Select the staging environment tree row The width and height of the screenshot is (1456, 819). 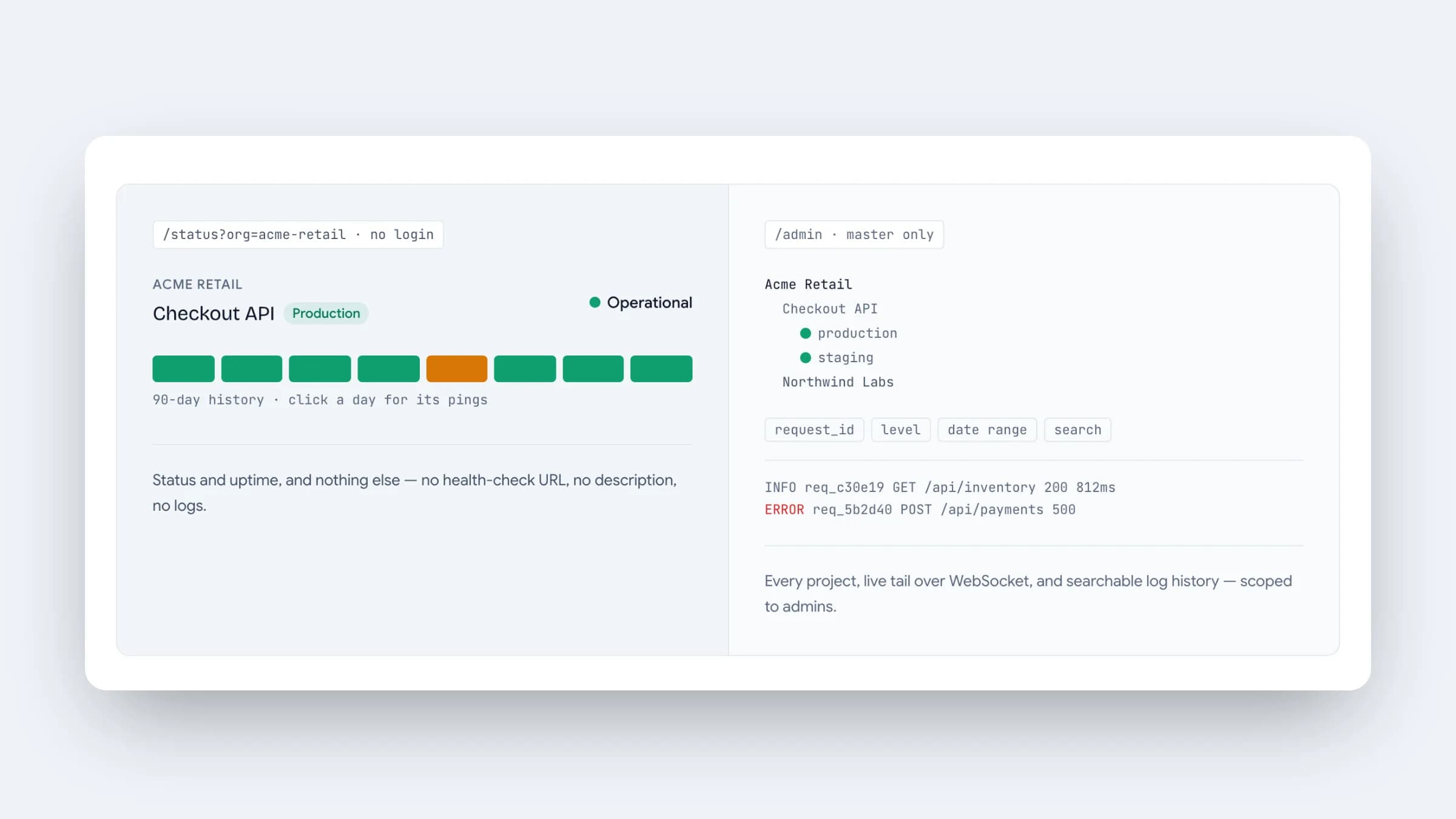[x=837, y=357]
